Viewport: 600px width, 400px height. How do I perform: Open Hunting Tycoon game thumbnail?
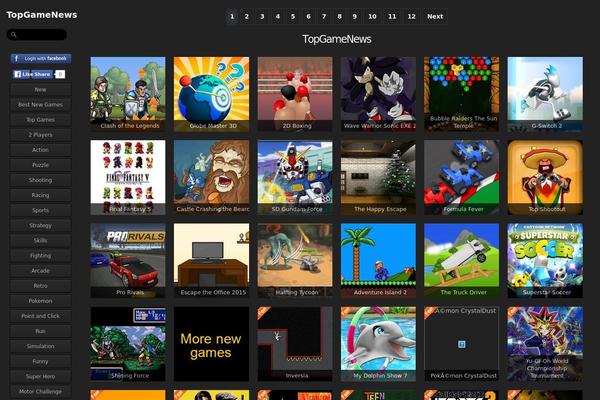click(295, 261)
